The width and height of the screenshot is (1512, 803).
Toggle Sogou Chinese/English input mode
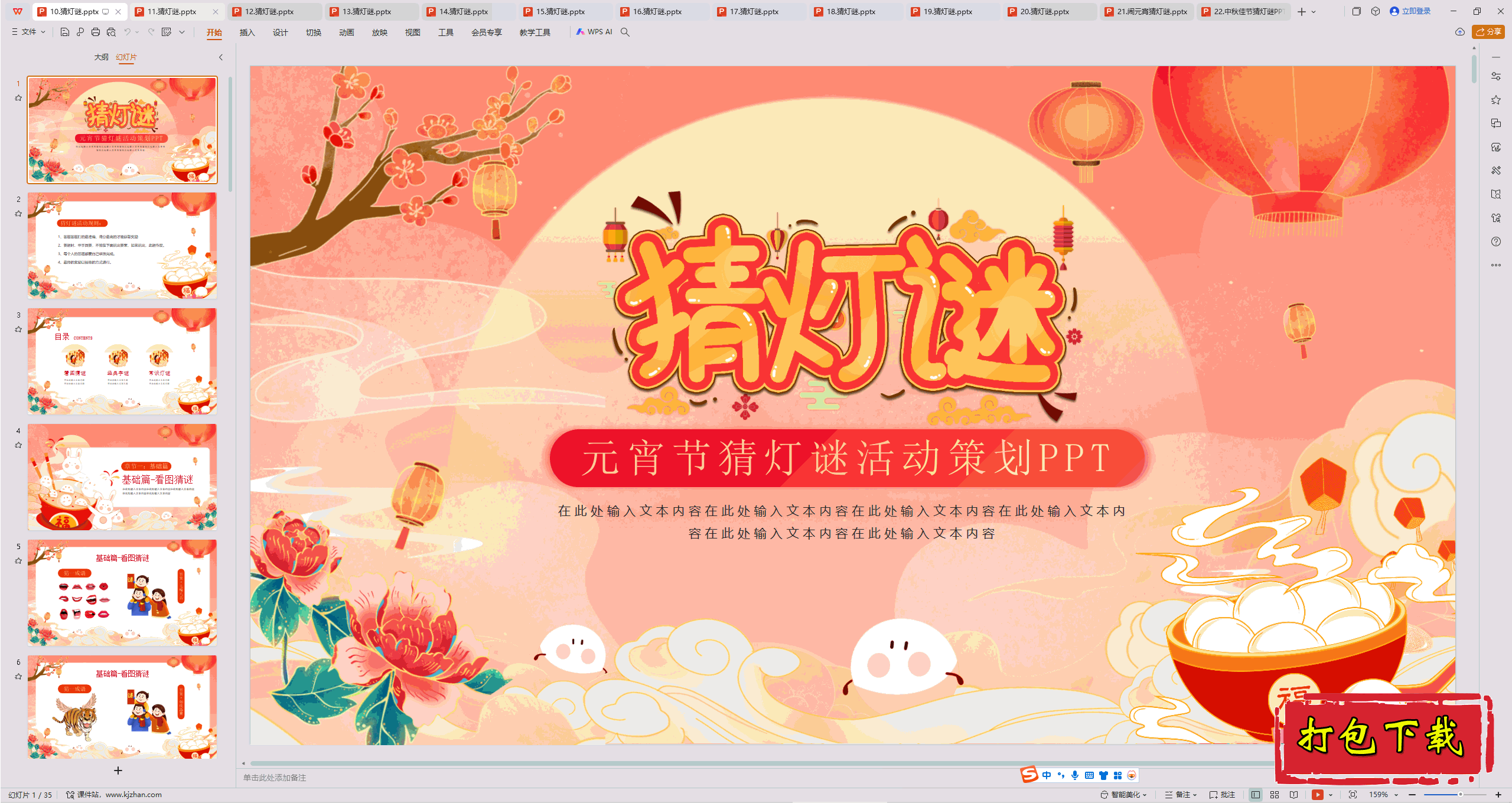[1047, 775]
